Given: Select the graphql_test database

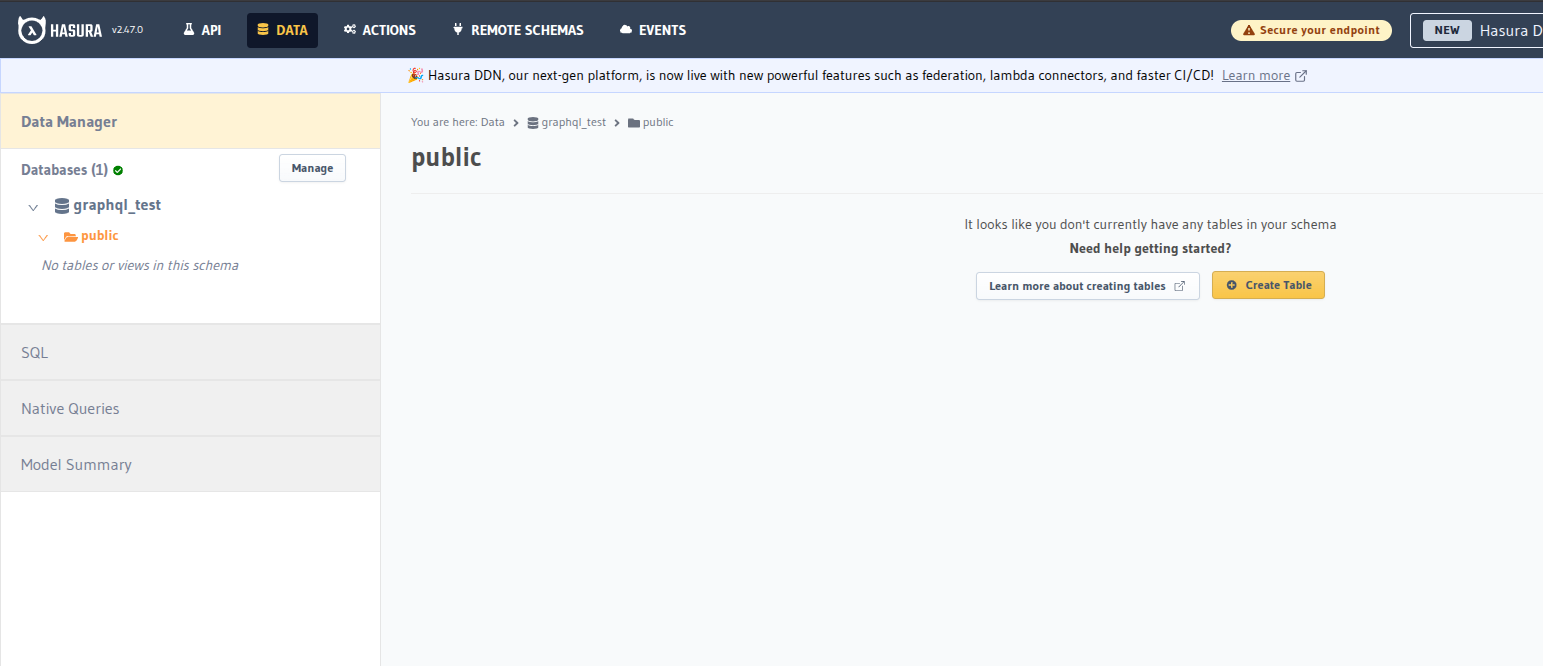Looking at the screenshot, I should point(117,205).
